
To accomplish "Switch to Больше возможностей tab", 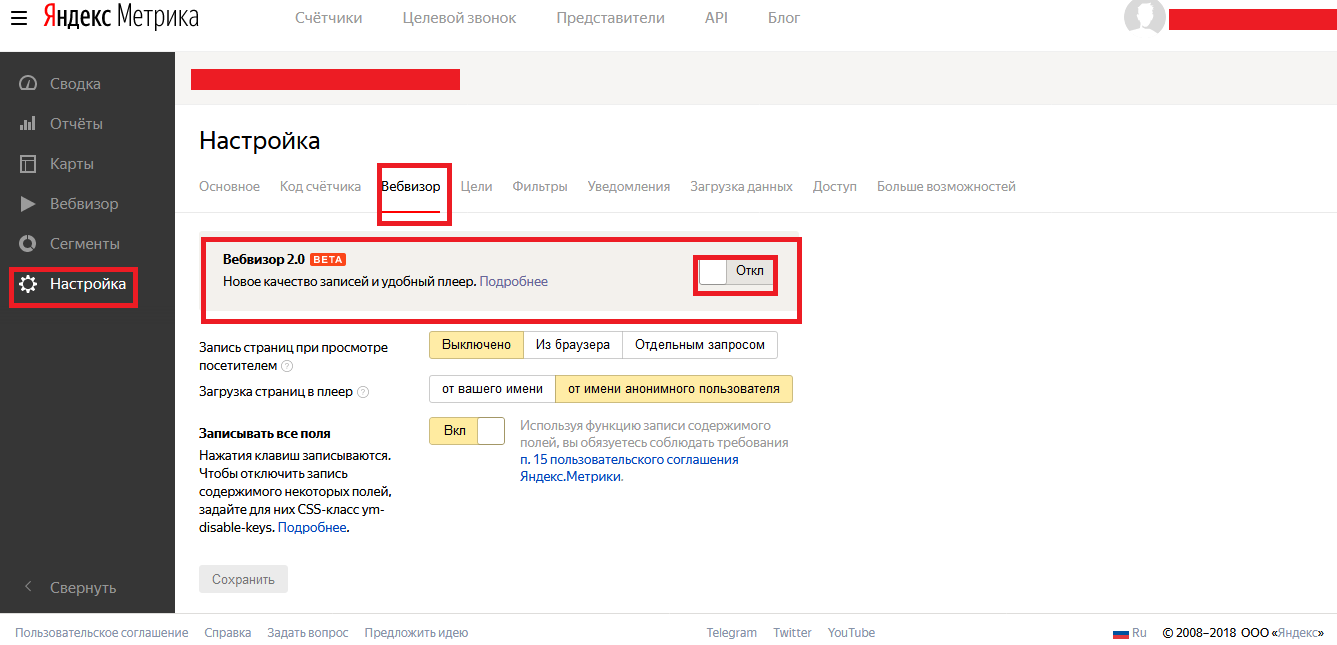I will click(x=946, y=186).
